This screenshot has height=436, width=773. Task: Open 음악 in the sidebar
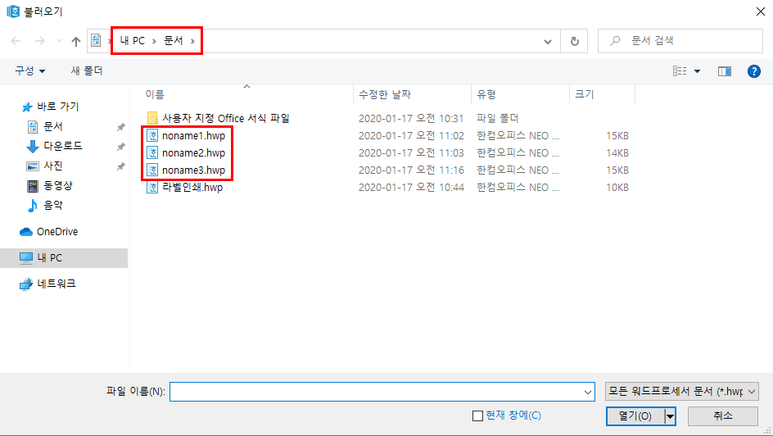tap(53, 206)
